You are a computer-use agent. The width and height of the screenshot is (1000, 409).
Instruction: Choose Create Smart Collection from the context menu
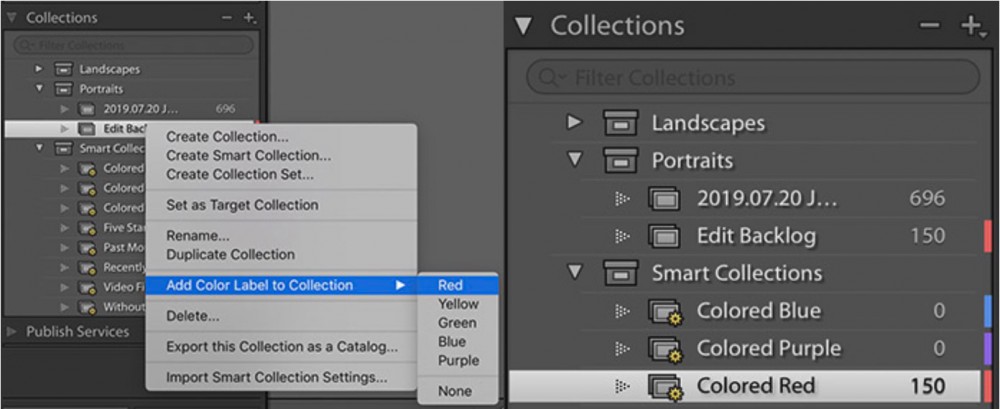tap(249, 155)
